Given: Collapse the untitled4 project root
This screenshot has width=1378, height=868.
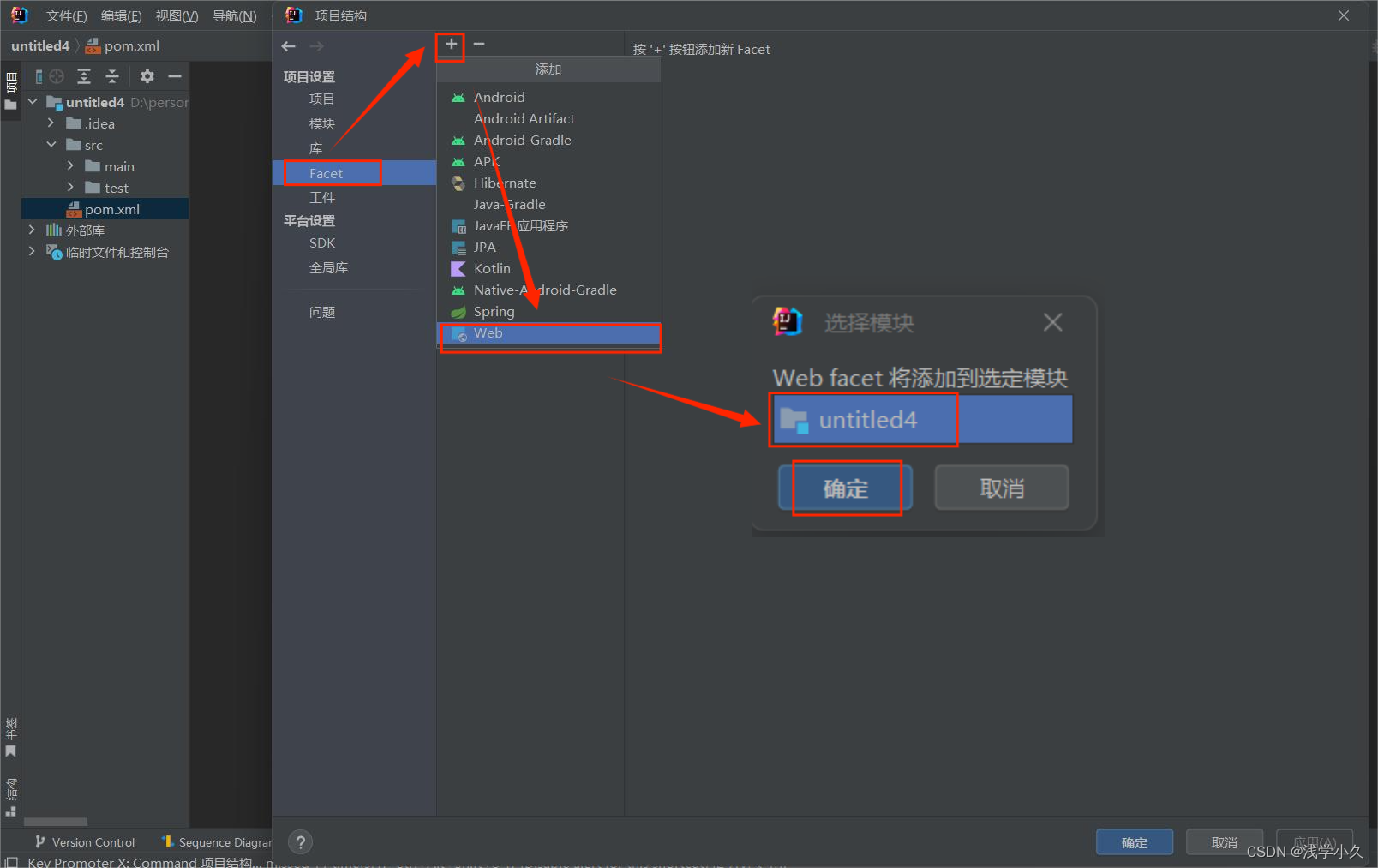Looking at the screenshot, I should (x=33, y=102).
